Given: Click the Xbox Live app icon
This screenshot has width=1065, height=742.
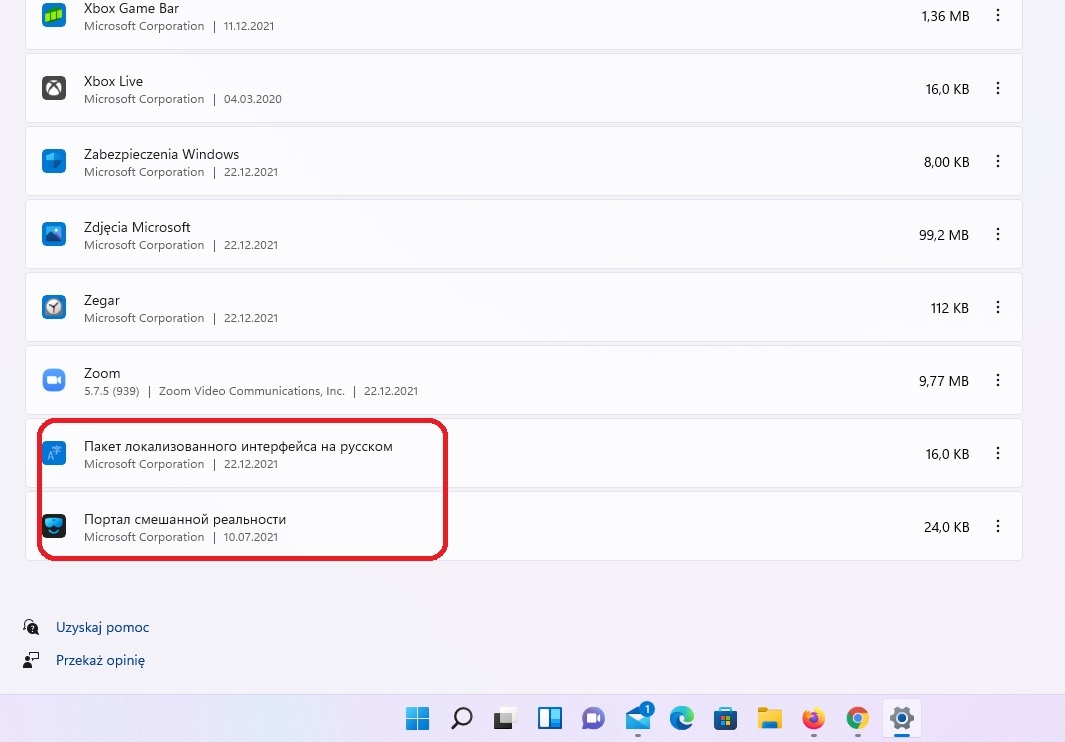Looking at the screenshot, I should (x=54, y=88).
